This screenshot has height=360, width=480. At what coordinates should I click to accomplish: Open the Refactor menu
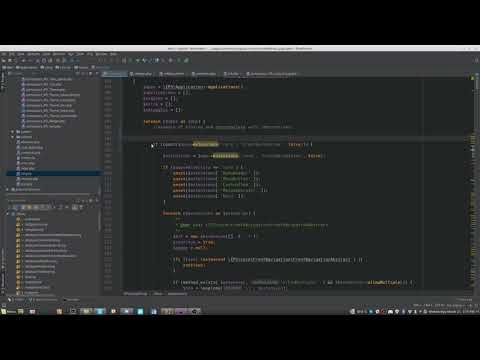pos(59,54)
